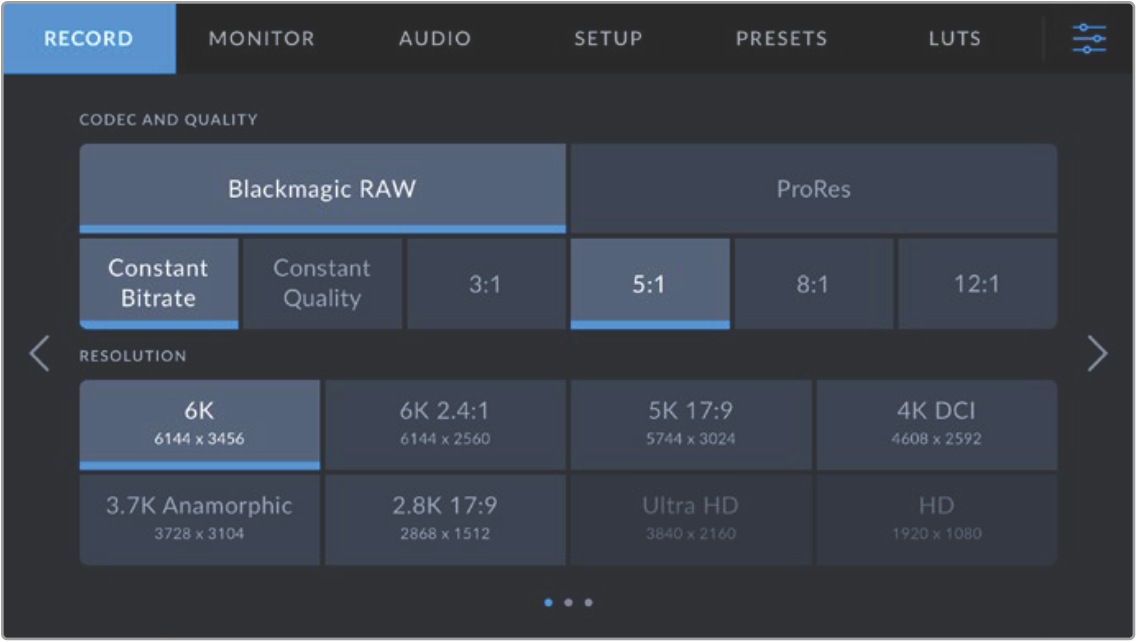This screenshot has height=642, width=1137.
Task: Choose 4K DCI resolution
Action: click(936, 424)
